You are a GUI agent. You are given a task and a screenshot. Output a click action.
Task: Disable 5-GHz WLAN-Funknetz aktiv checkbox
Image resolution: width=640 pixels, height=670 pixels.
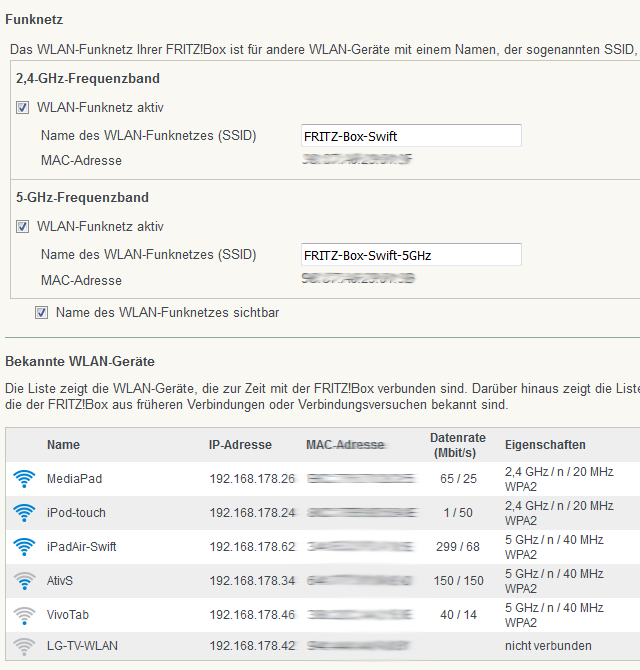point(23,226)
